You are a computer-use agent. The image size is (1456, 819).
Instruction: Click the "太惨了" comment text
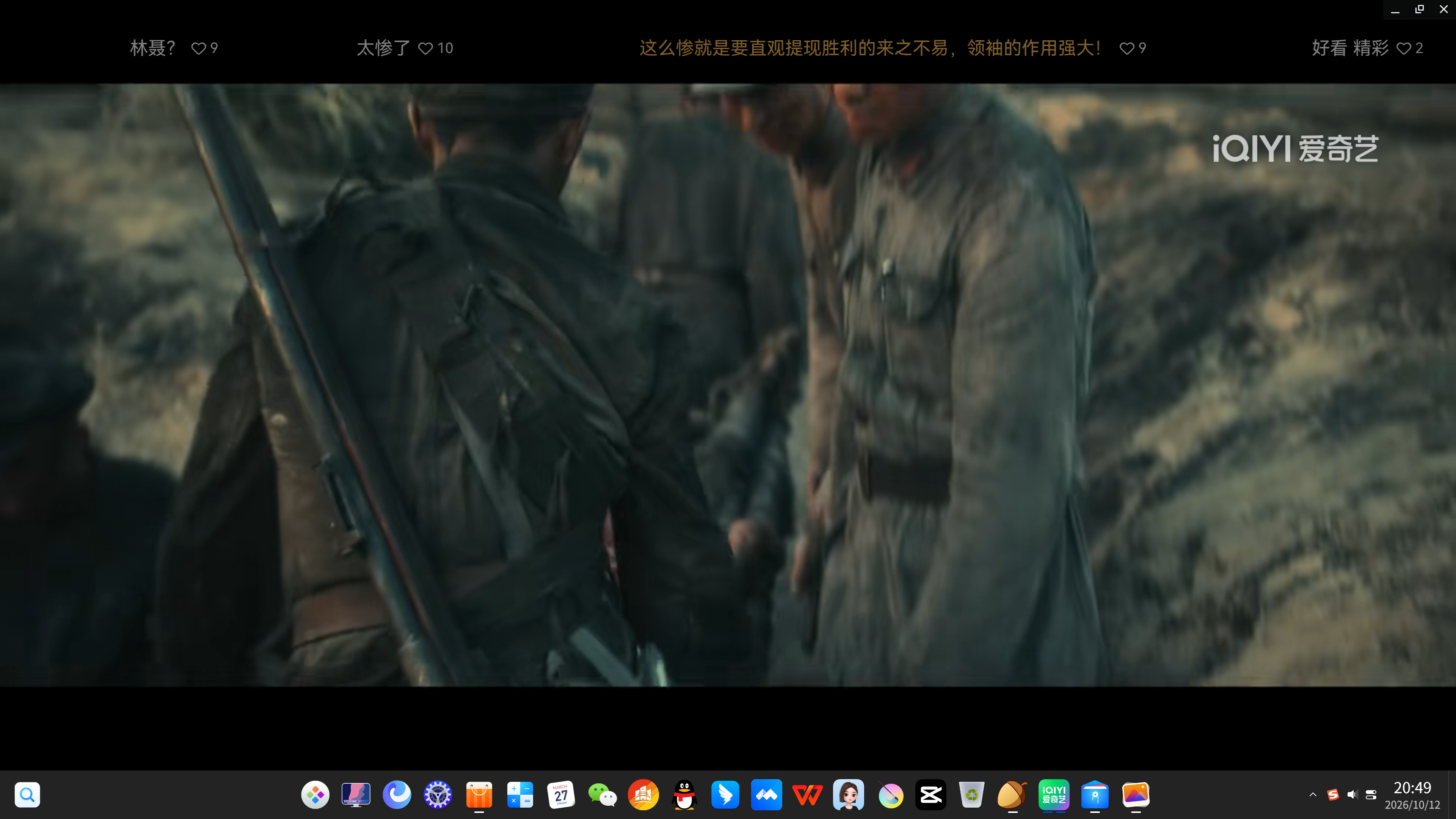tap(383, 48)
